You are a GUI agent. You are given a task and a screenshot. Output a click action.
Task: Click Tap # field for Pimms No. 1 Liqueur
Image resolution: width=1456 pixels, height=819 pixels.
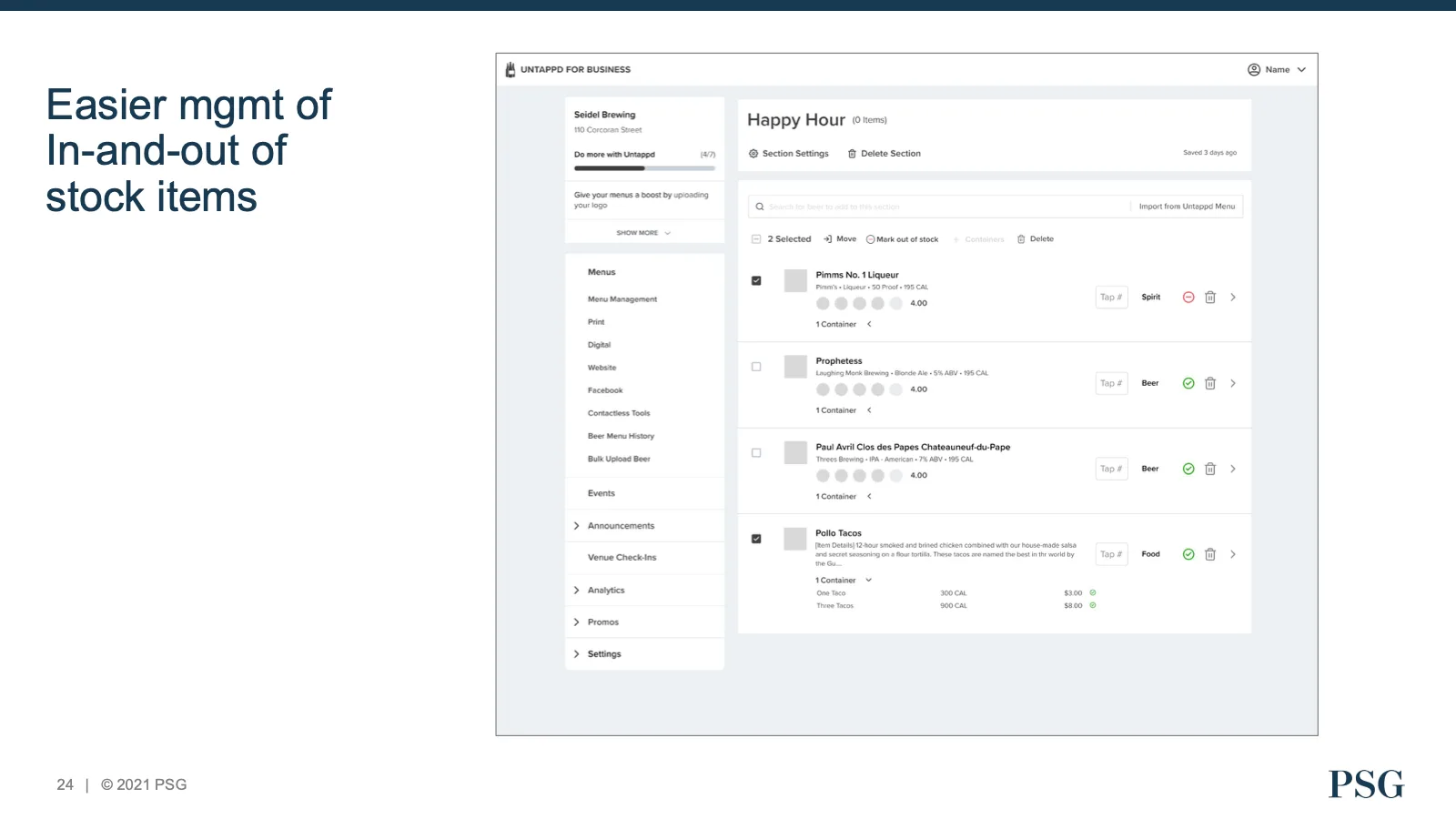click(1112, 298)
